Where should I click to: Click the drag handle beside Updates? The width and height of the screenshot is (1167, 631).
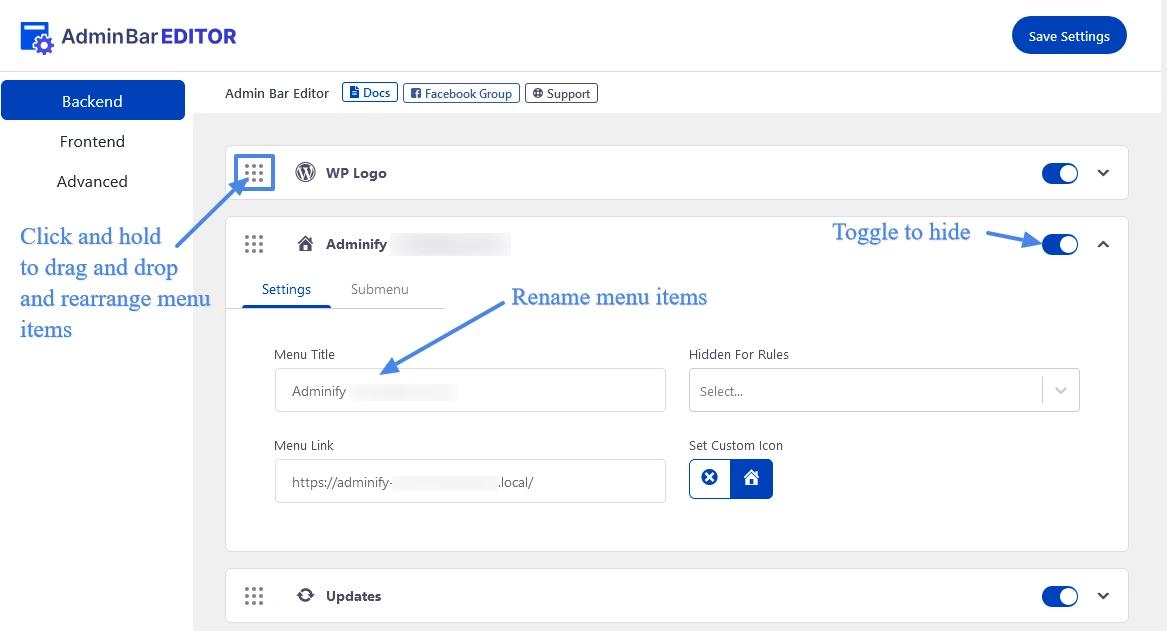[x=253, y=595]
